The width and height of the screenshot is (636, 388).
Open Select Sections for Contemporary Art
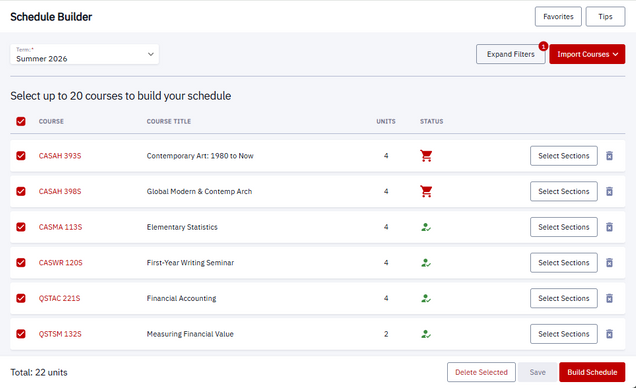pos(563,156)
